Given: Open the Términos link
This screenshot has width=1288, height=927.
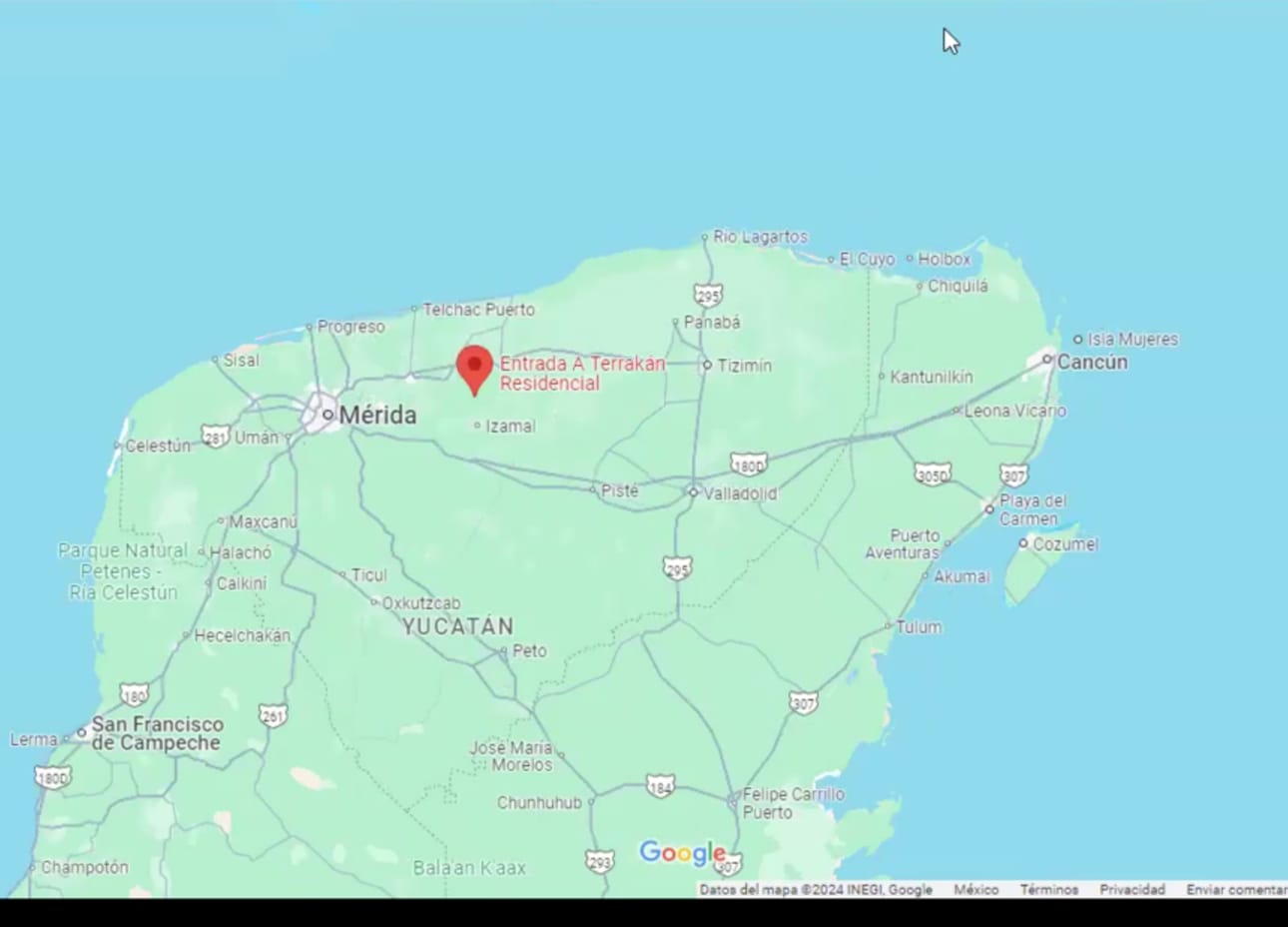Looking at the screenshot, I should (x=1048, y=889).
